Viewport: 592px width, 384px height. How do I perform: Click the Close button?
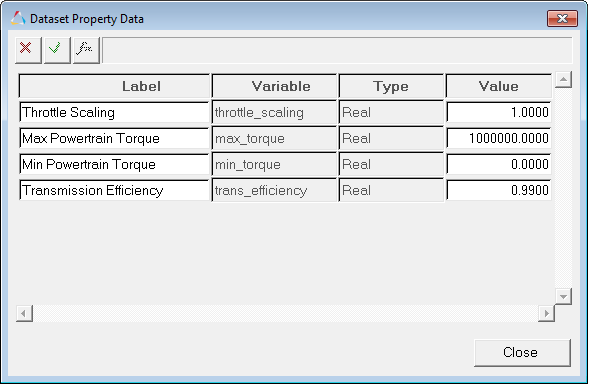[x=522, y=353]
